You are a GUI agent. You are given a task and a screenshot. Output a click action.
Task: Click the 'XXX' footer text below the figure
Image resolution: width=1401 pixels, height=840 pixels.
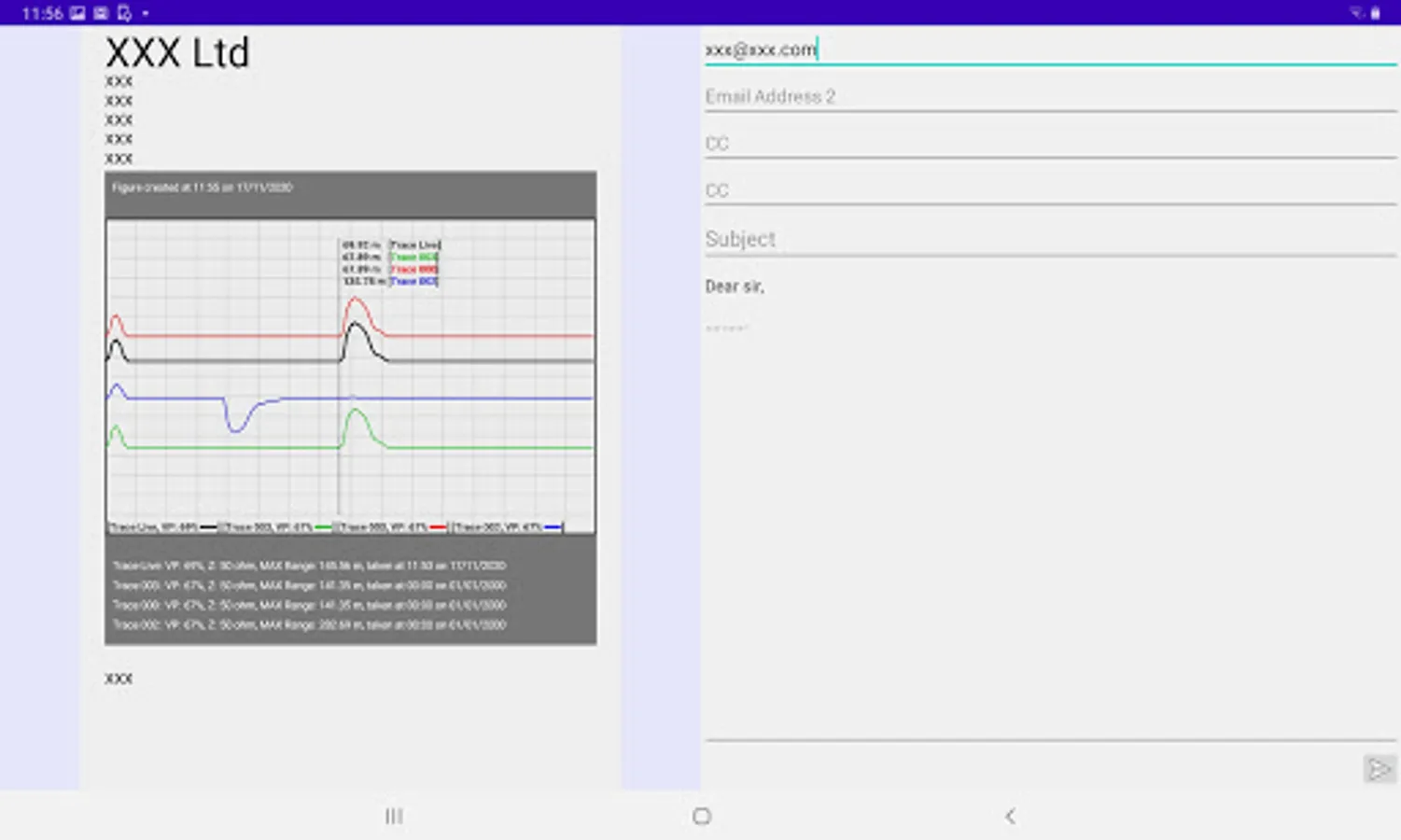tap(119, 679)
